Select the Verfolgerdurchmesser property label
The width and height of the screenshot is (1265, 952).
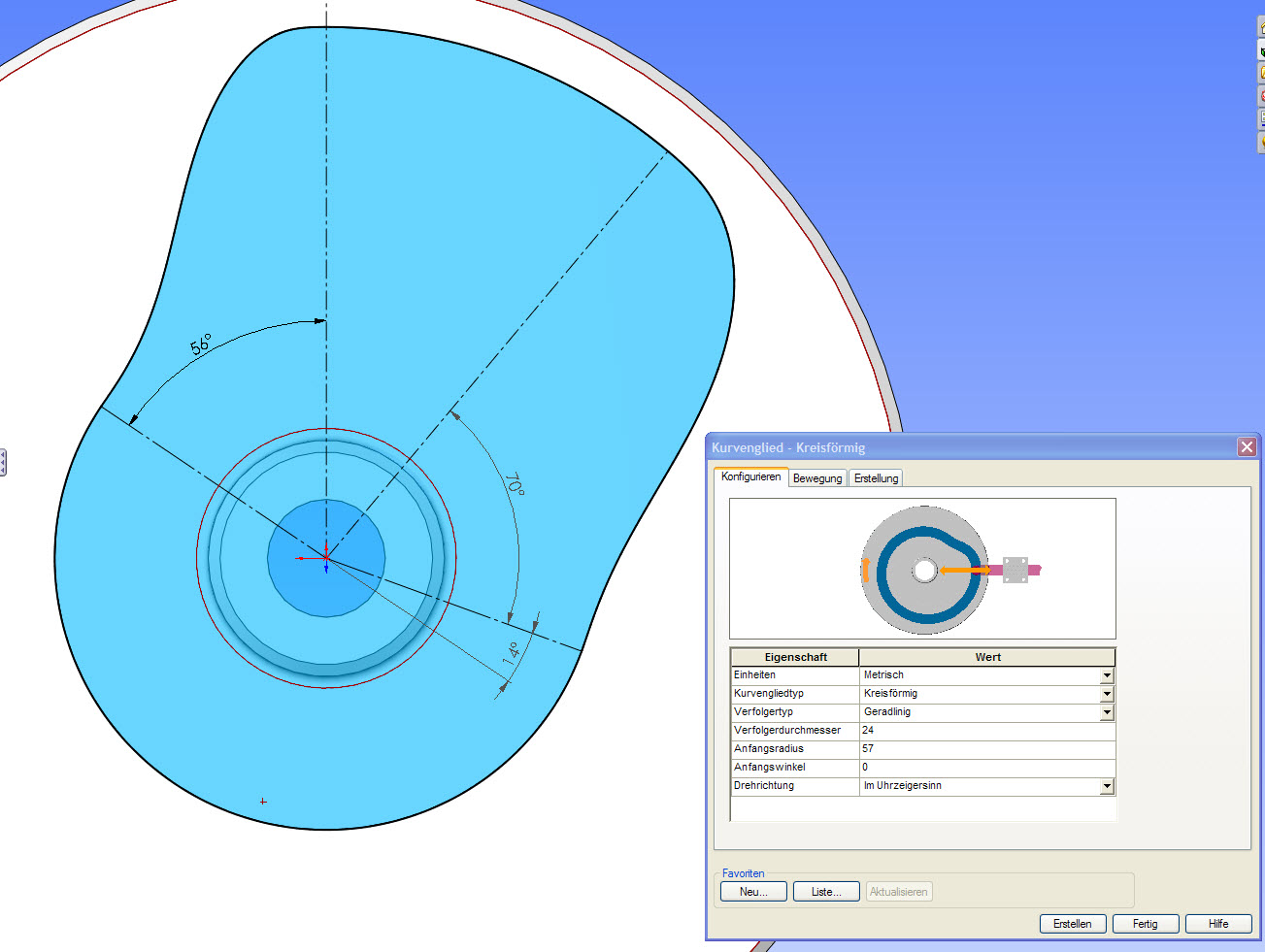(786, 731)
